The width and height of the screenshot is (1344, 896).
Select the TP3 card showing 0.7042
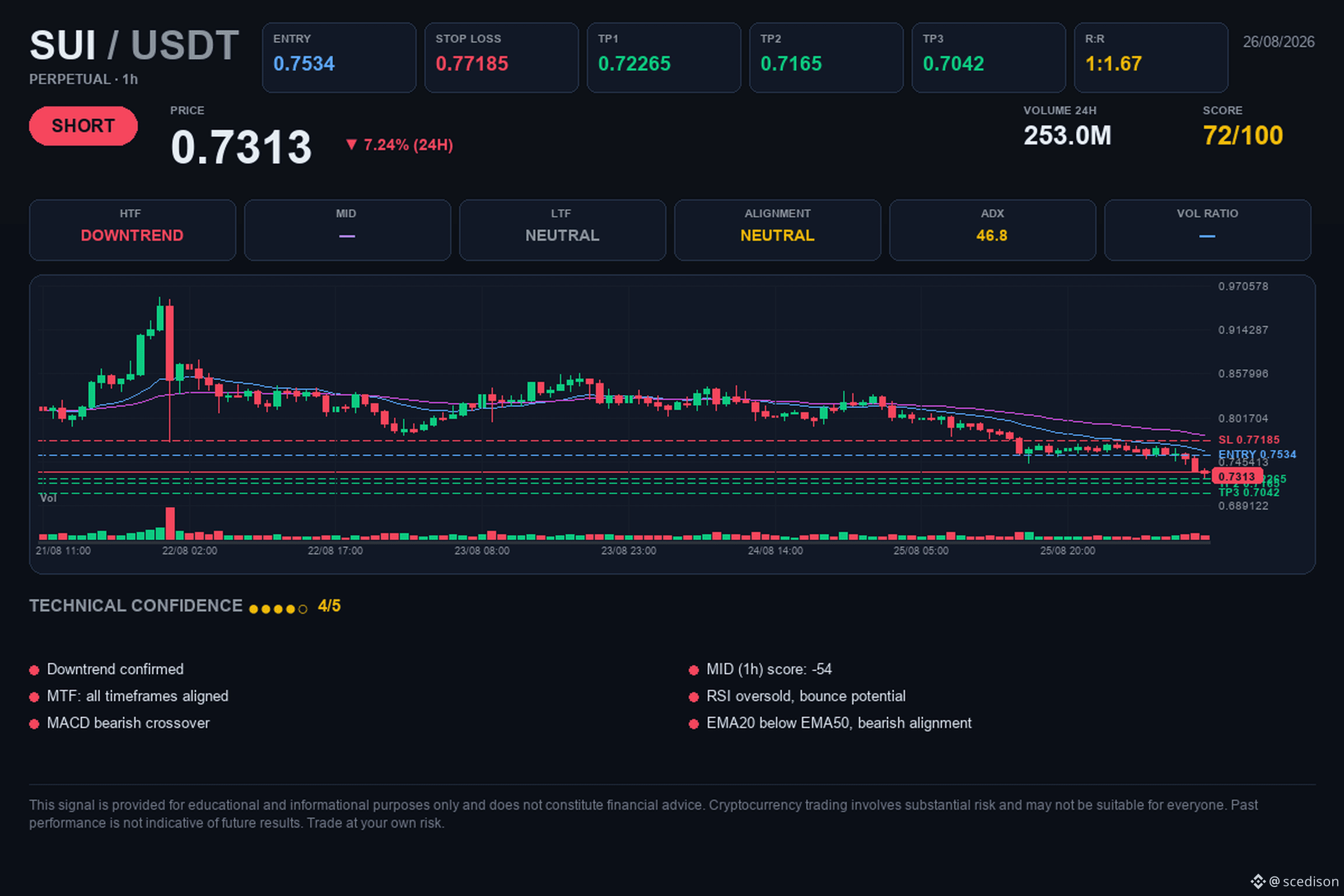[988, 58]
